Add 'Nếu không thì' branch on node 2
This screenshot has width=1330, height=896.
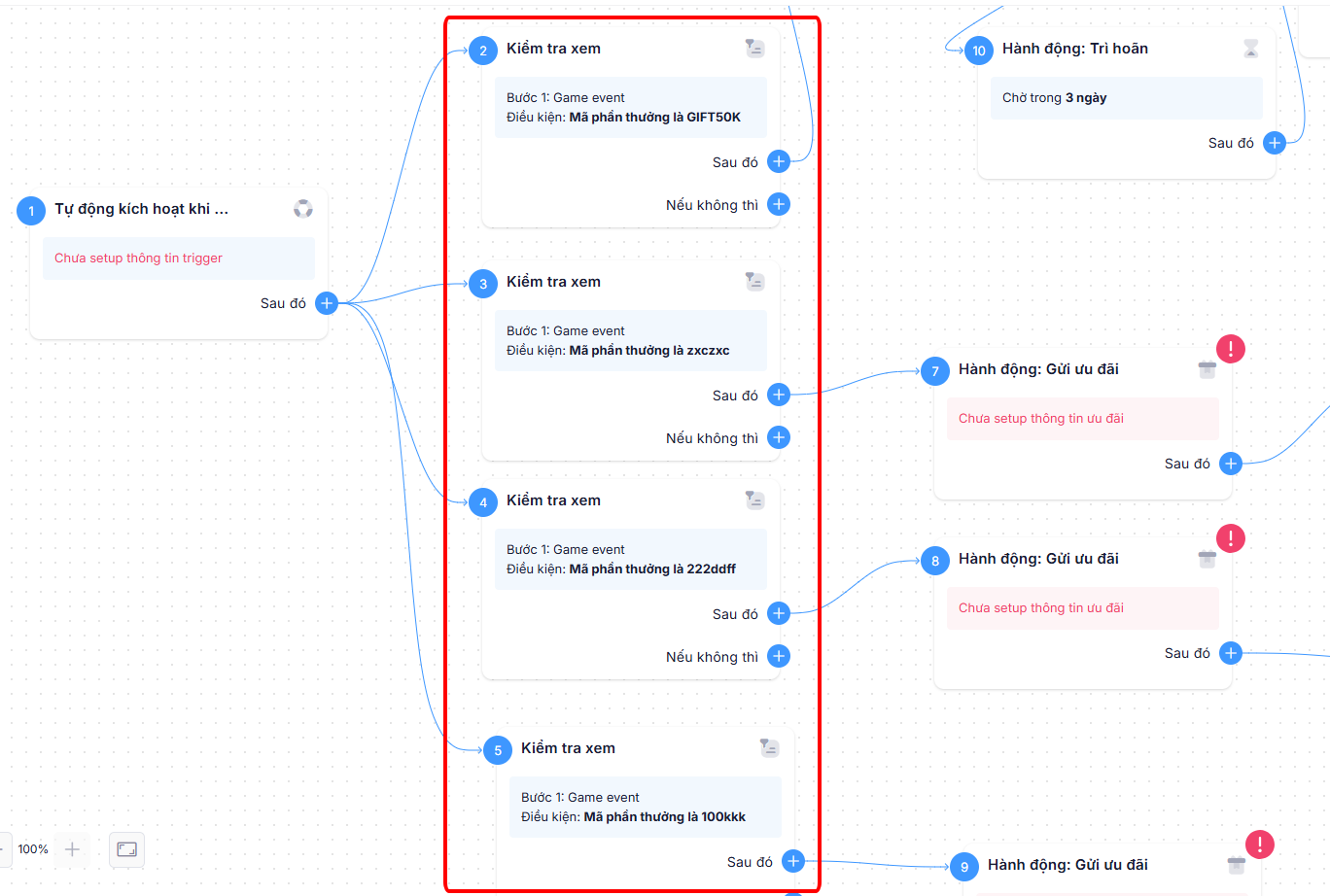[779, 204]
